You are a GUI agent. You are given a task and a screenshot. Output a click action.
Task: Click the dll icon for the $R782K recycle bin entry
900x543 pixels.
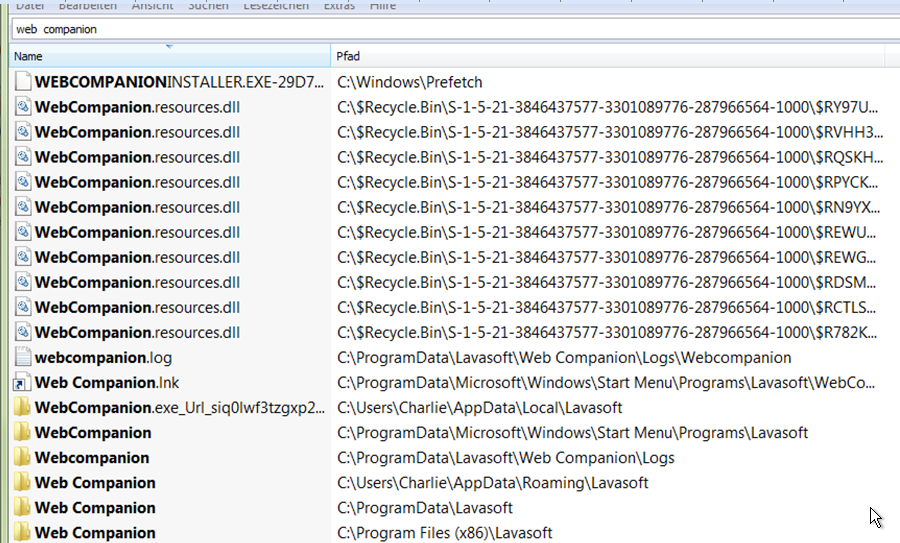pos(23,332)
